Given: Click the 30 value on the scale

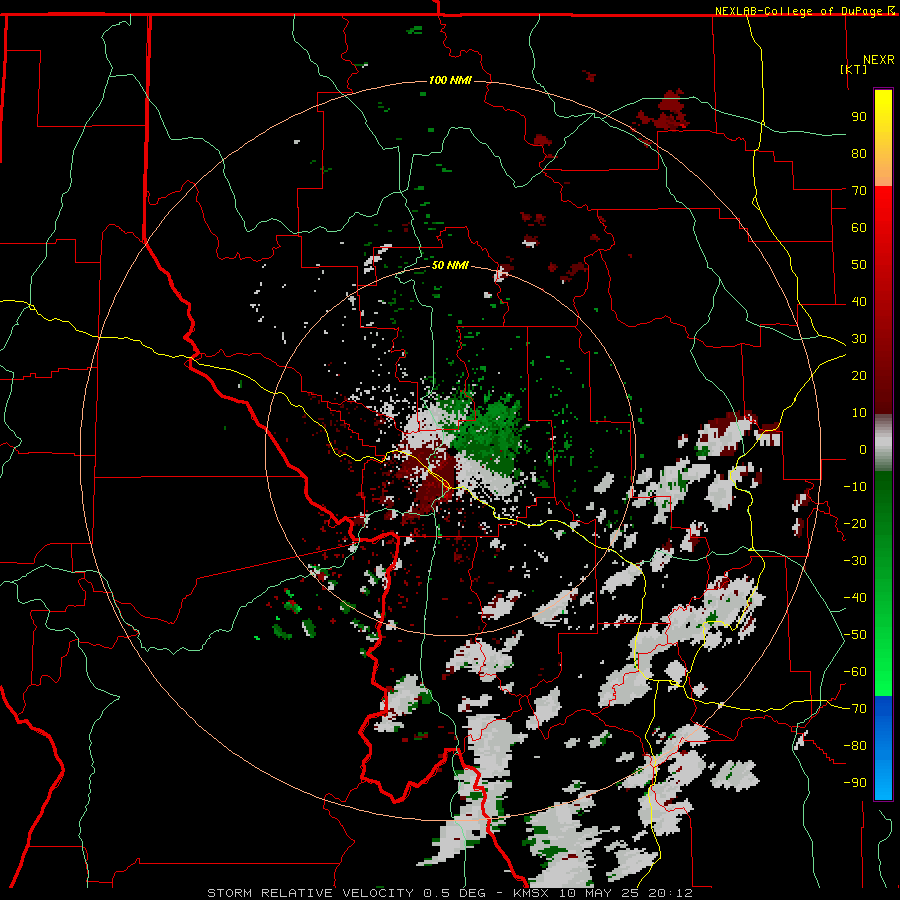Looking at the screenshot, I should click(x=859, y=339).
